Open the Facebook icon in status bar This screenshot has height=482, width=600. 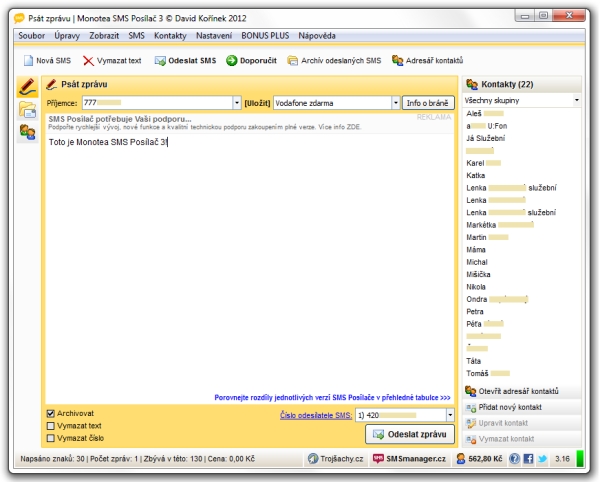click(x=528, y=458)
